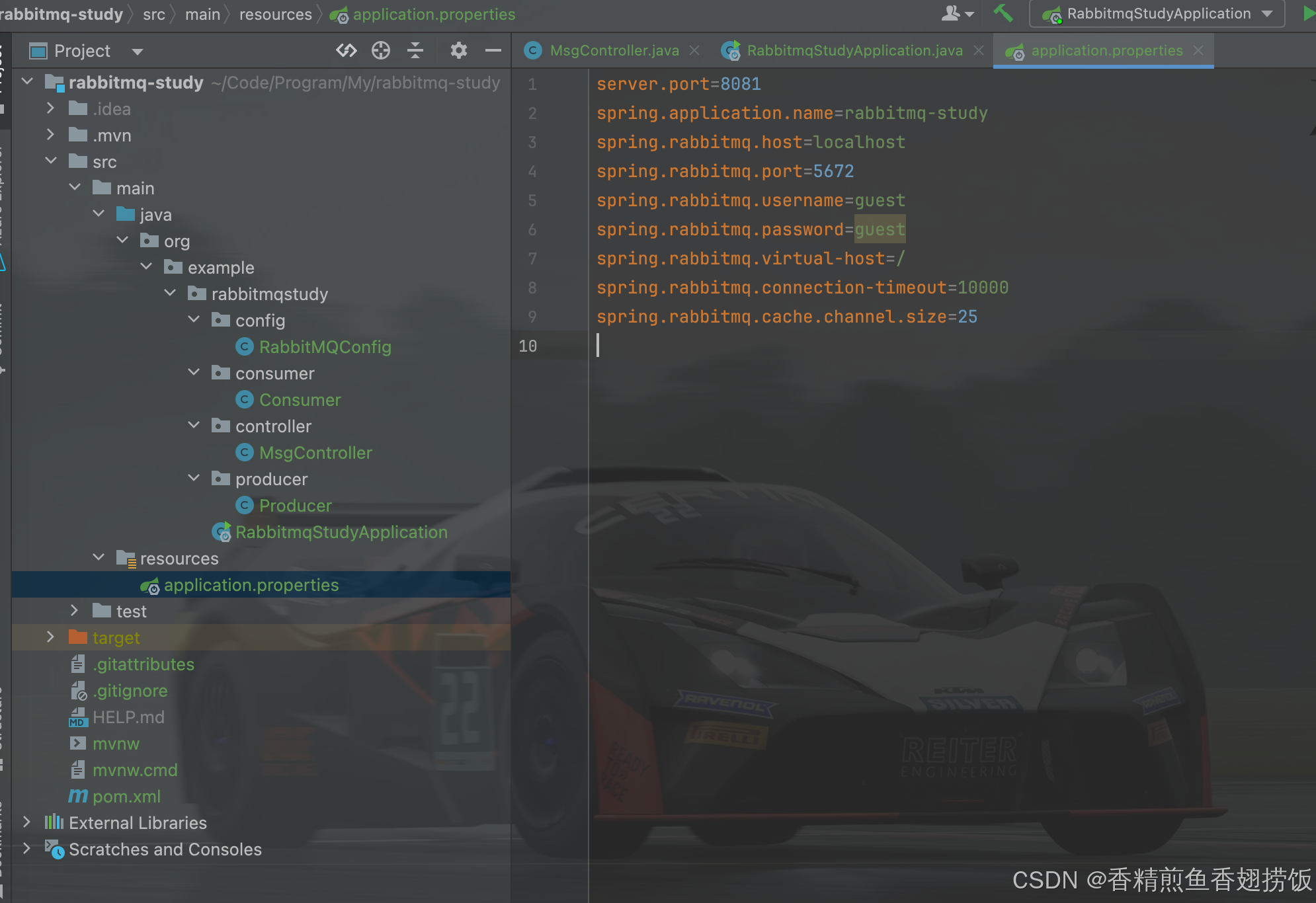This screenshot has width=1316, height=903.
Task: Switch to the RabbitmqStudyApplication.java tab
Action: 854,50
